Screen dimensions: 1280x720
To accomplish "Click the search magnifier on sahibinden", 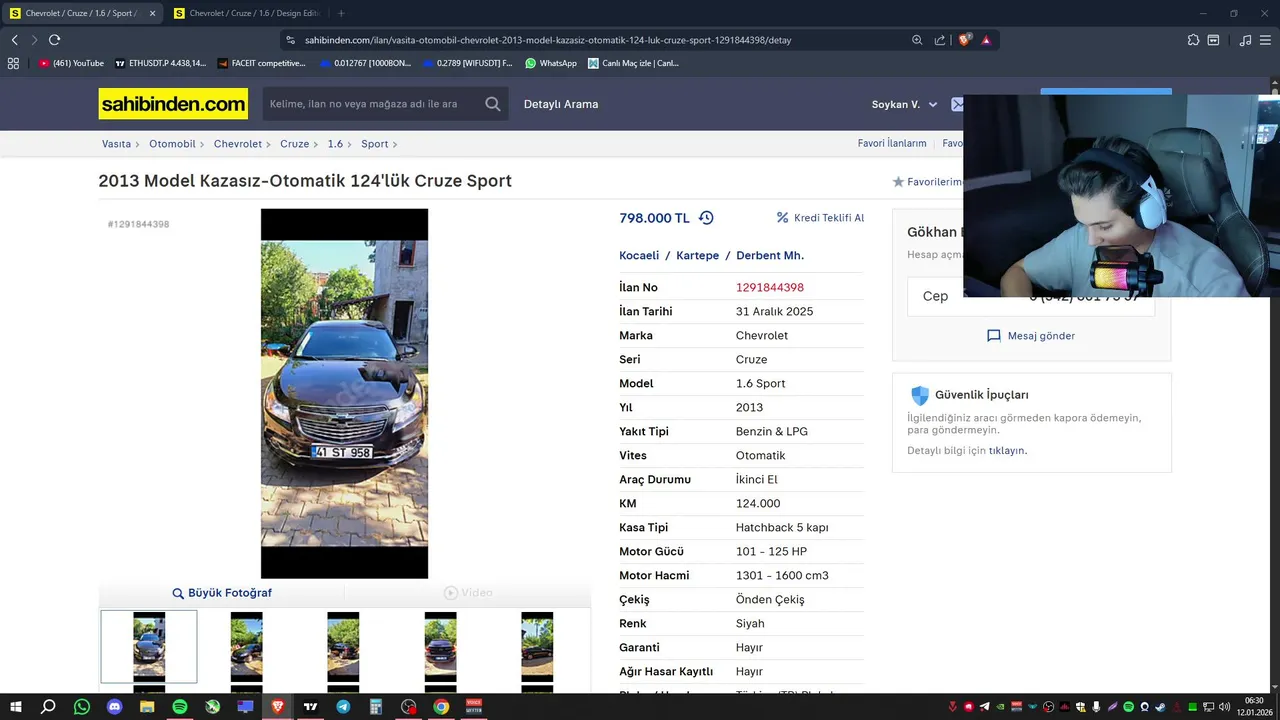I will click(x=493, y=104).
